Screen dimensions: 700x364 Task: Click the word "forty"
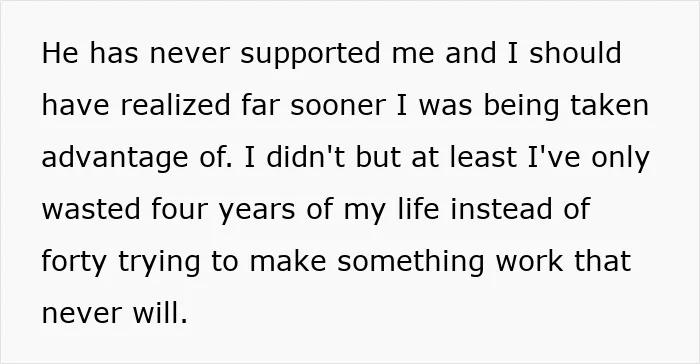(74, 263)
